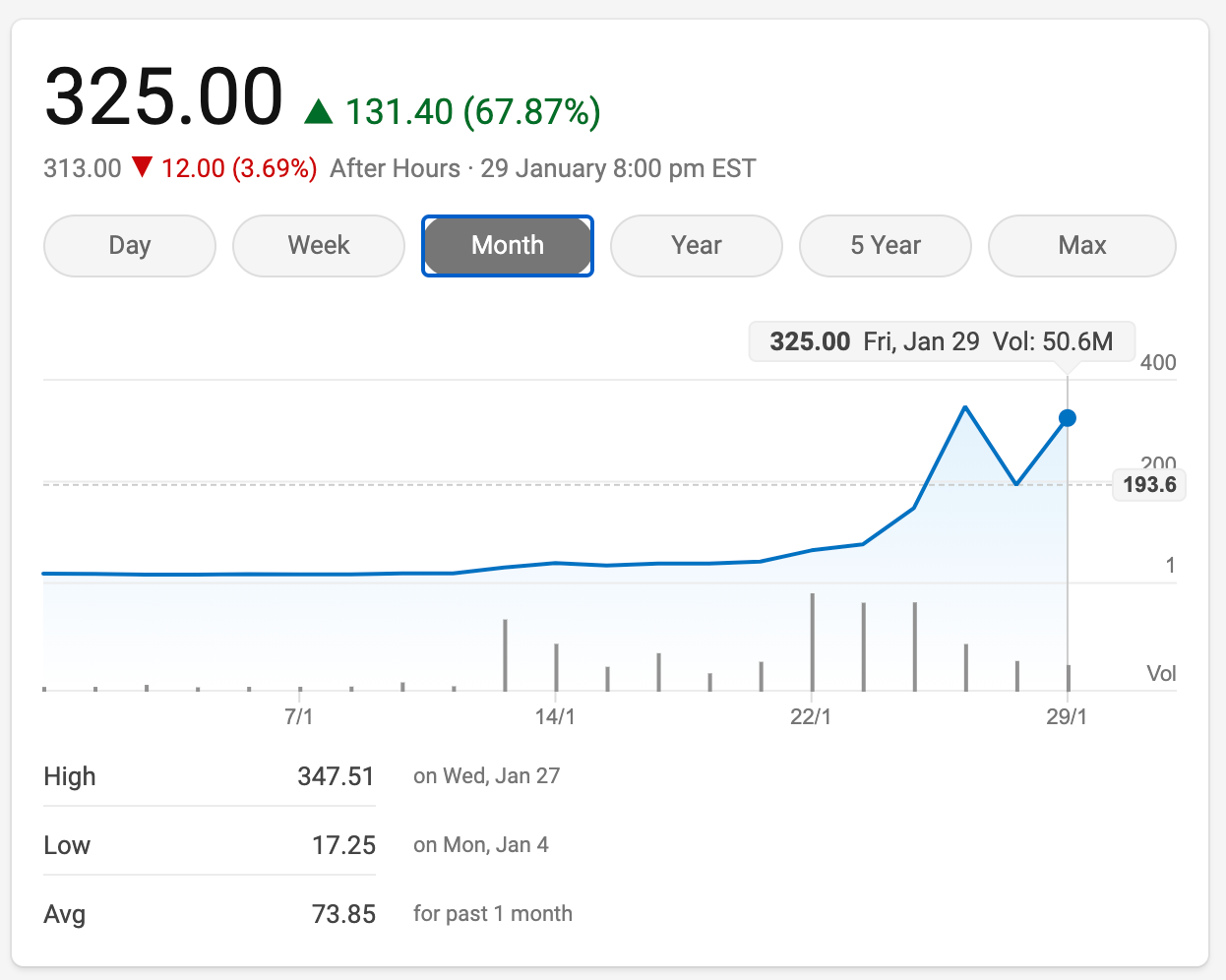Image resolution: width=1226 pixels, height=980 pixels.
Task: Click the 14/1 date axis label
Action: click(x=555, y=716)
